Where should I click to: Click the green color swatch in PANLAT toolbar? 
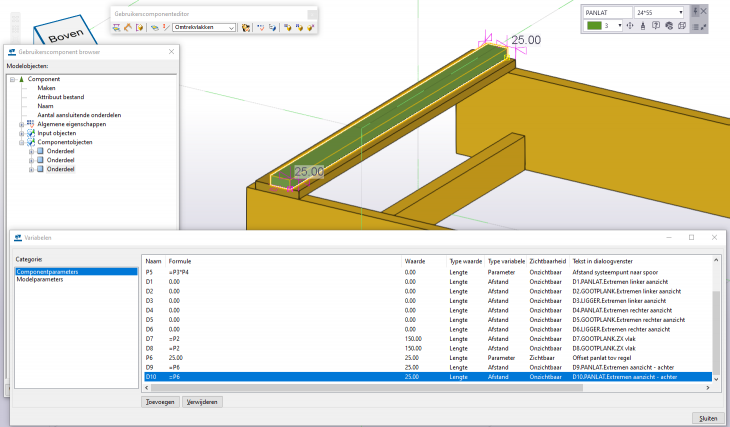click(x=594, y=25)
